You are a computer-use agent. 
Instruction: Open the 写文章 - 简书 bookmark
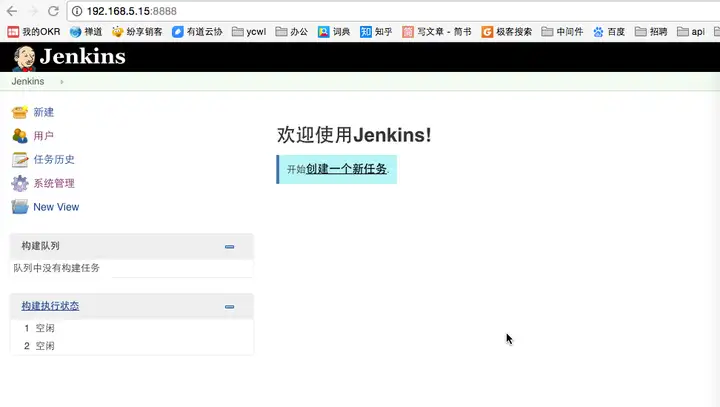(x=437, y=32)
